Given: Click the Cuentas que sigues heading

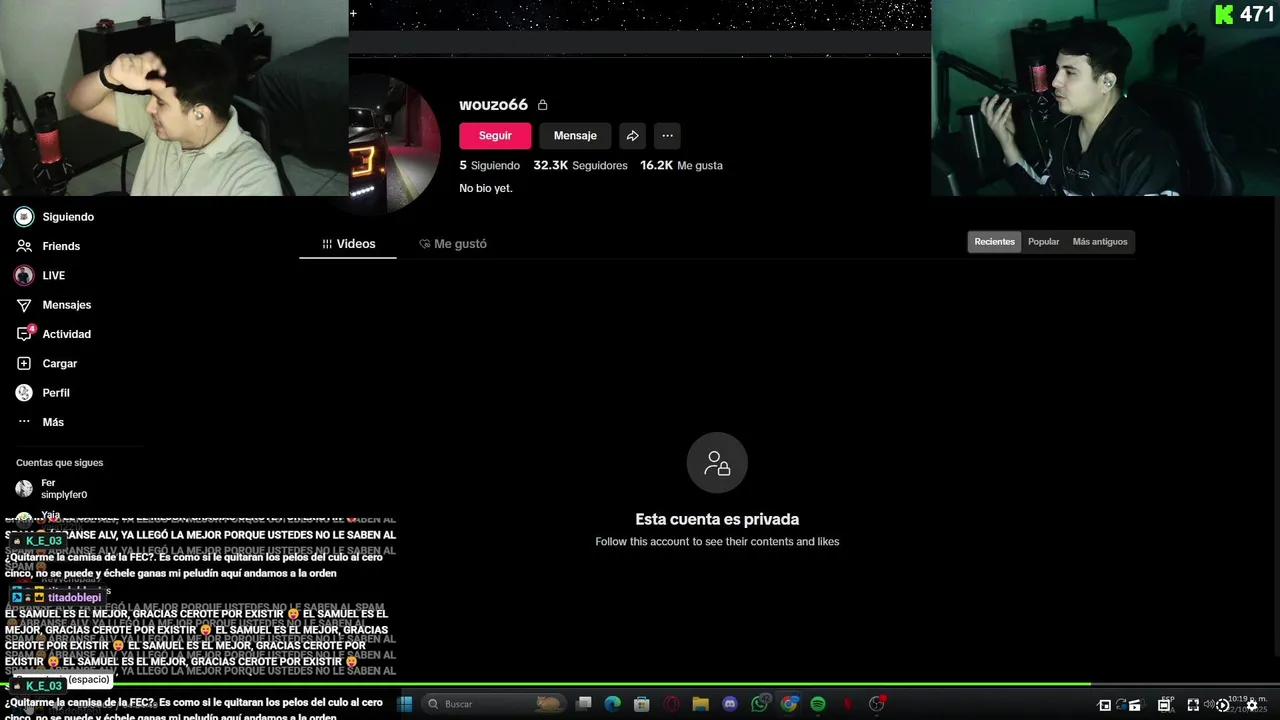Looking at the screenshot, I should coord(59,463).
